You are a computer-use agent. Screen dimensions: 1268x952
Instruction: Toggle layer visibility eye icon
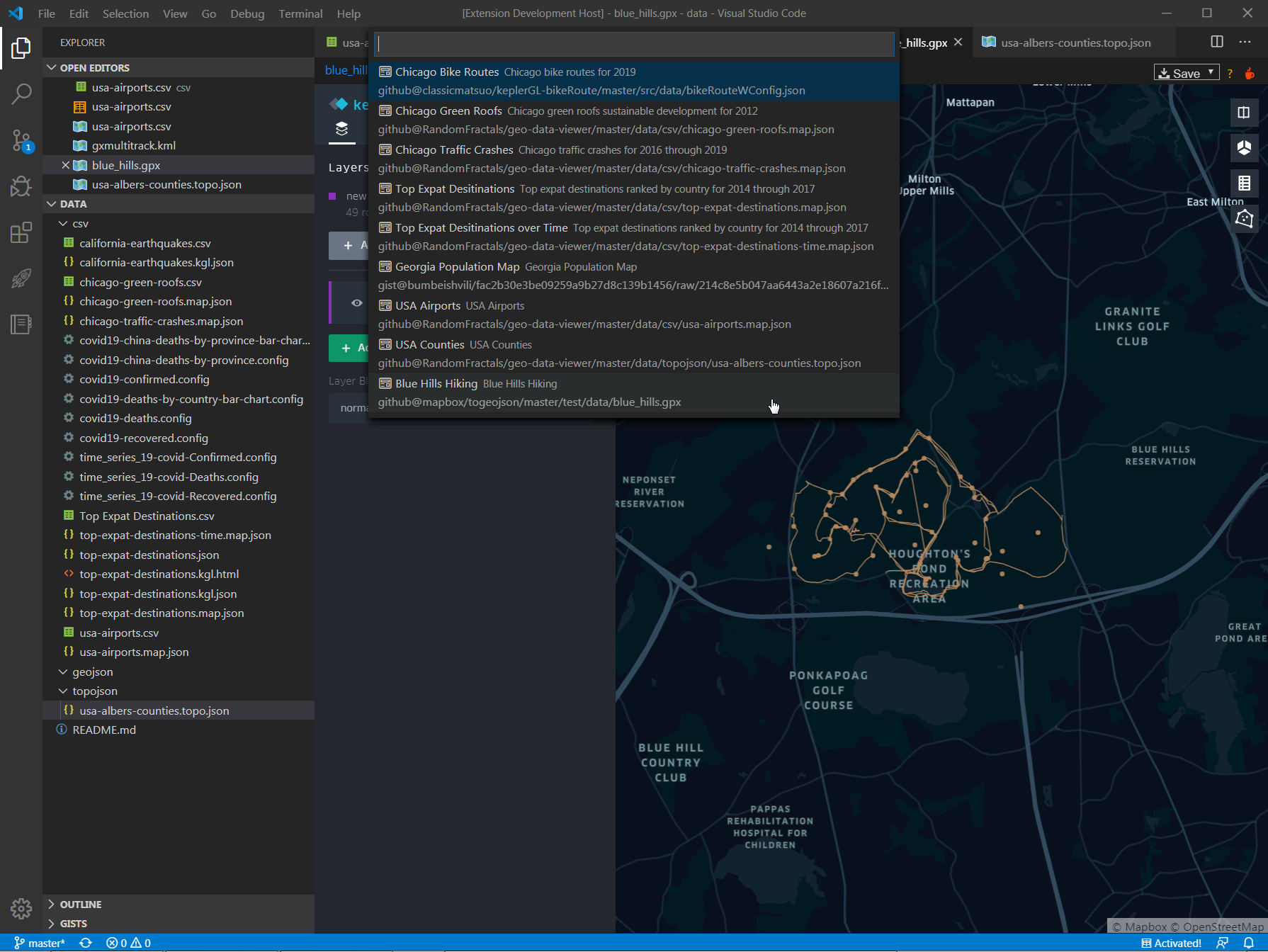click(357, 303)
